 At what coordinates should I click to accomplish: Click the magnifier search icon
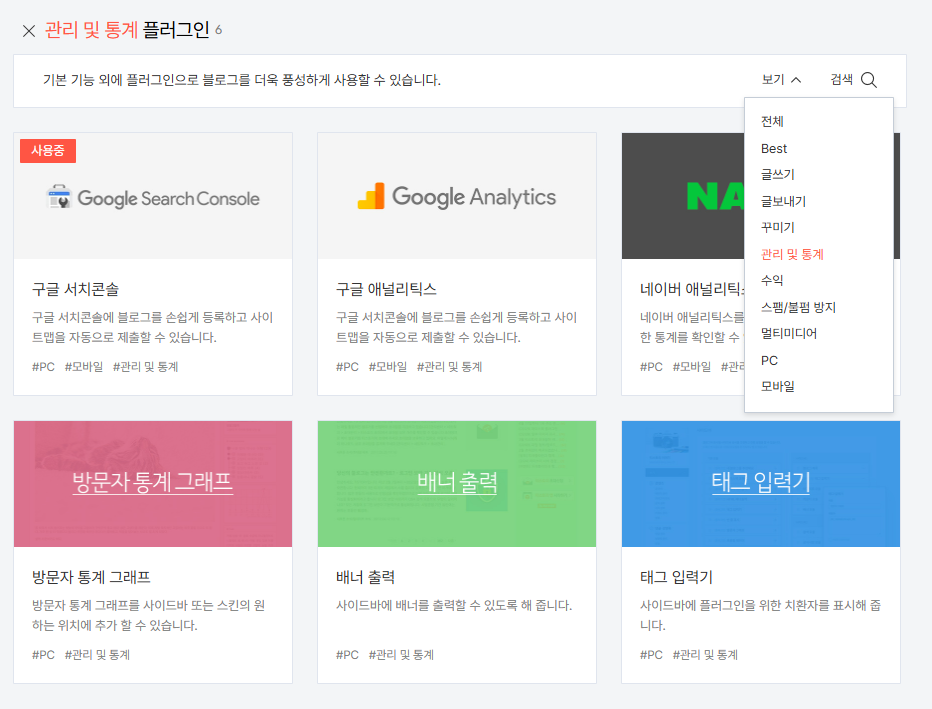click(868, 80)
